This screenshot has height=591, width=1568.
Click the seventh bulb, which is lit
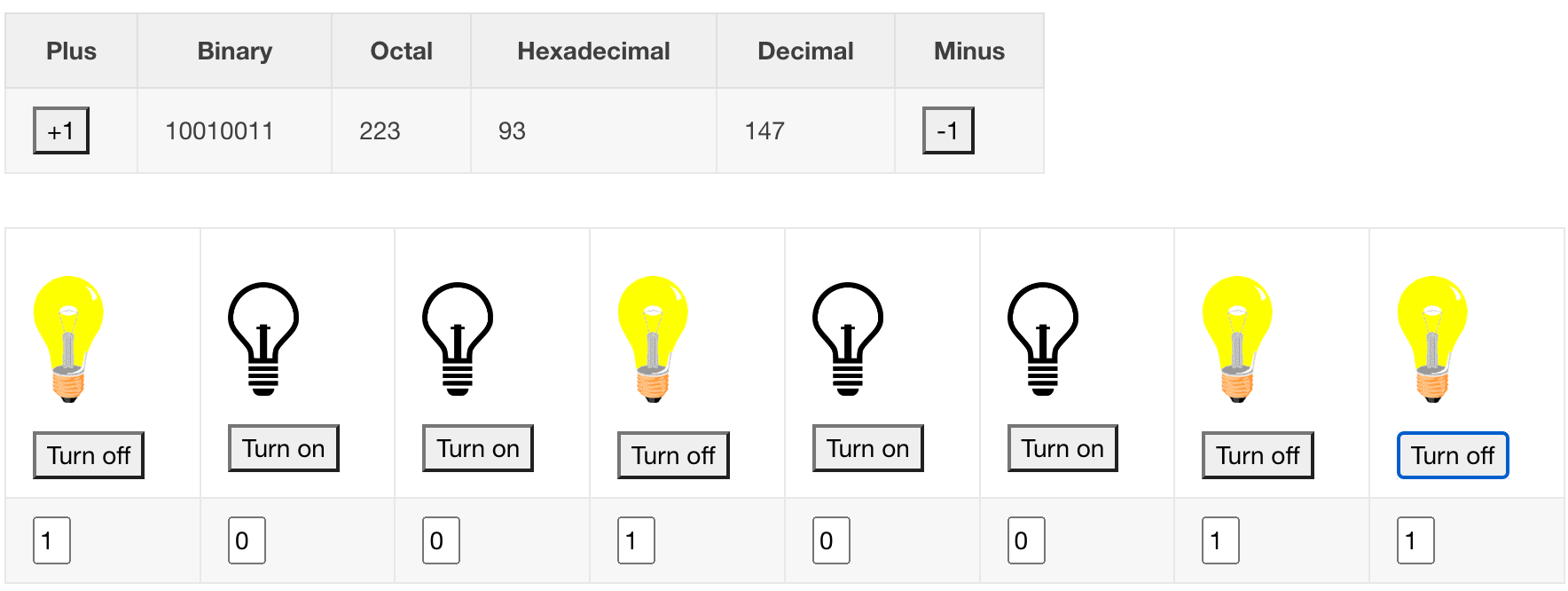click(1237, 339)
